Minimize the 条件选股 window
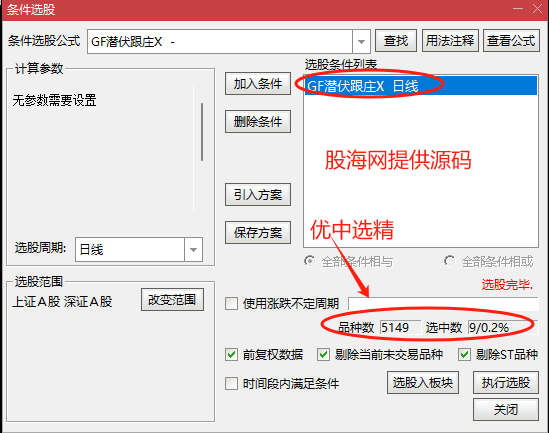Viewport: 549px width, 433px height. [518, 9]
